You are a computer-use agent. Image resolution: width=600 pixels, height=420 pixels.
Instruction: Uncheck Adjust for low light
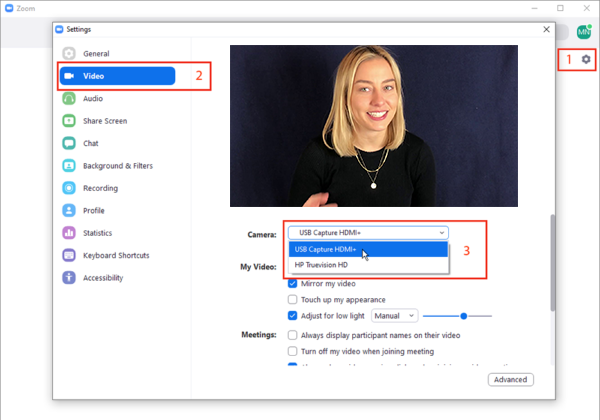tap(292, 316)
